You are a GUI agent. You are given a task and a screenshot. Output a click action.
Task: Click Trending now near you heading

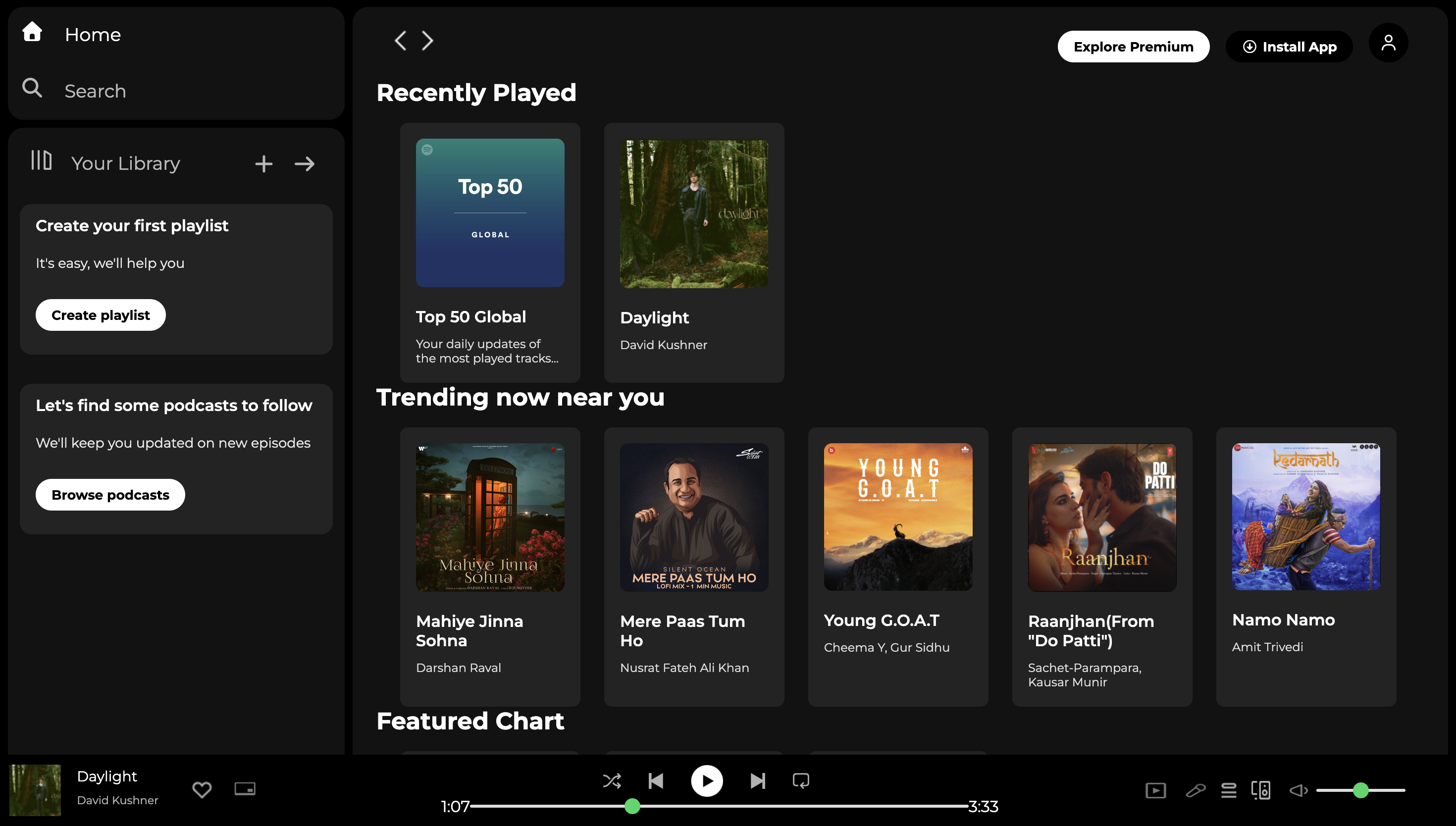[x=520, y=397]
